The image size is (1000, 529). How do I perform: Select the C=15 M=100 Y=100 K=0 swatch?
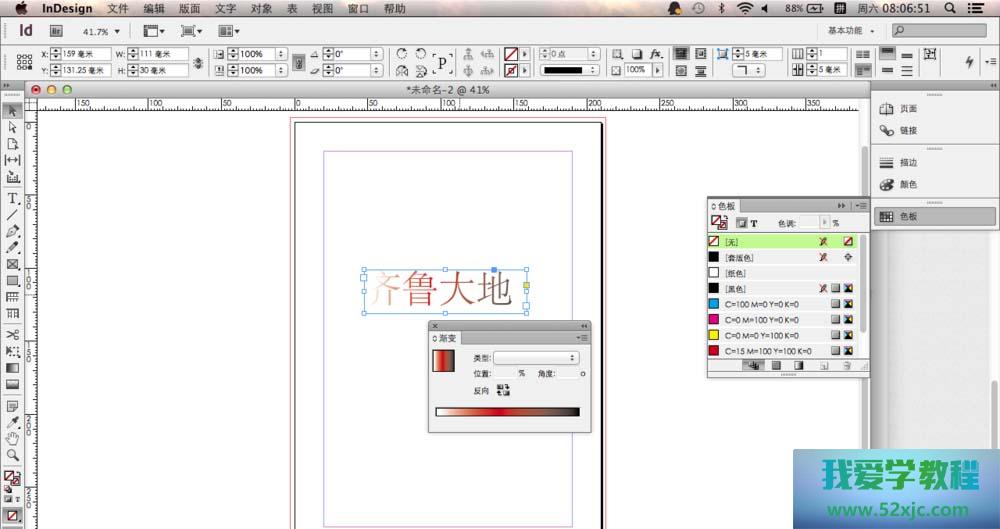point(768,351)
